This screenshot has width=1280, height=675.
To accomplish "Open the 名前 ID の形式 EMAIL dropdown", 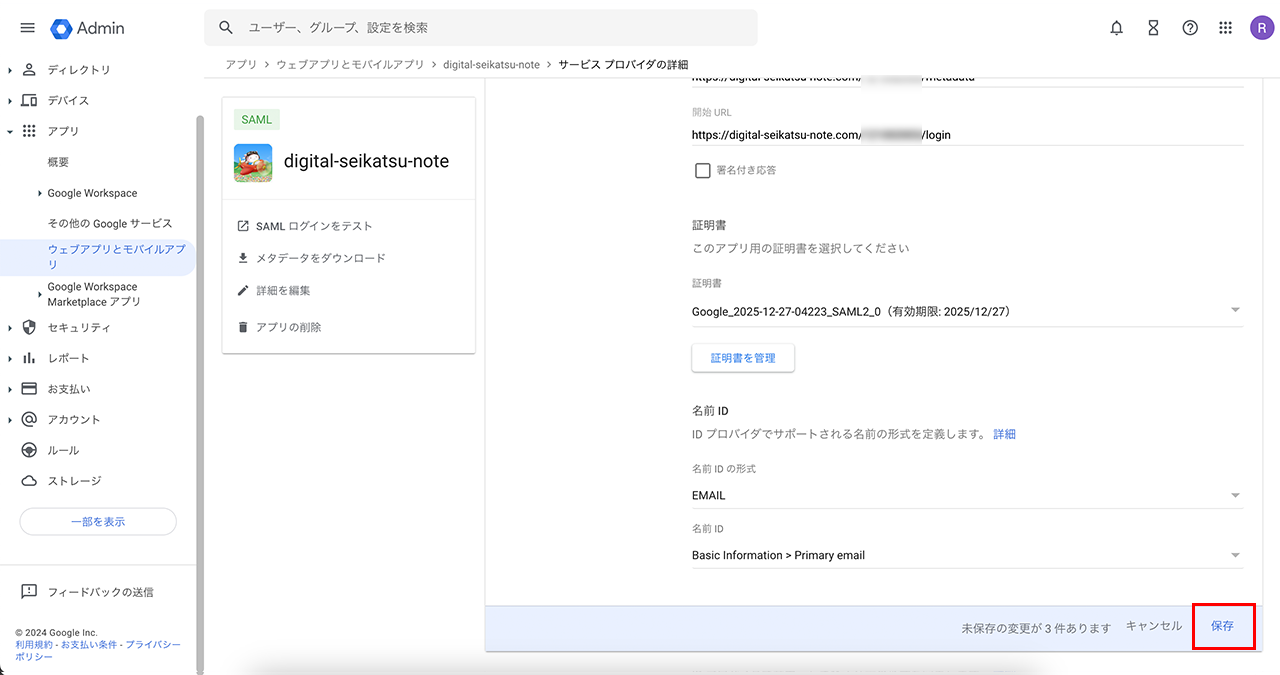I will pyautogui.click(x=966, y=495).
